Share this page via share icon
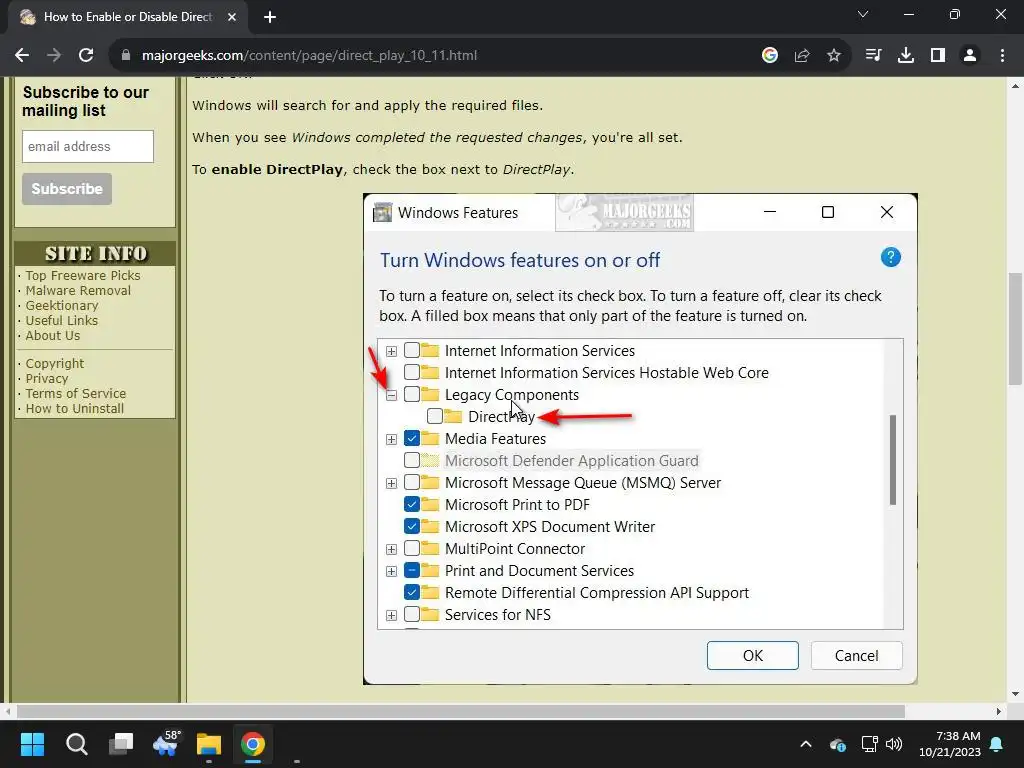 click(802, 56)
